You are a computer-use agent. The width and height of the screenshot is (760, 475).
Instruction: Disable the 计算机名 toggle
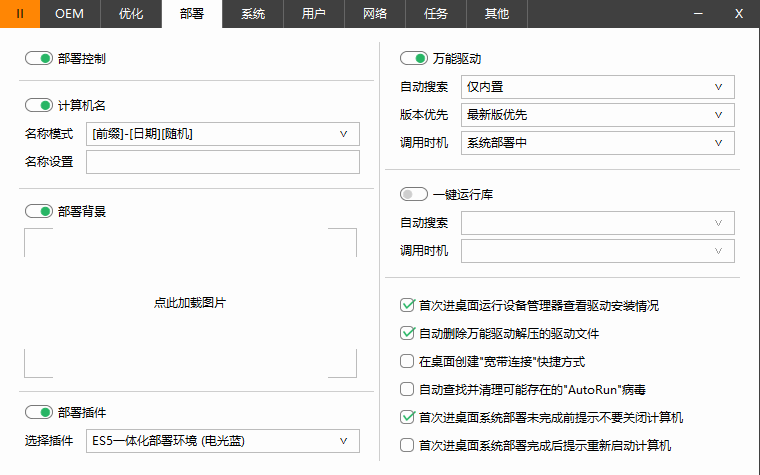click(39, 105)
